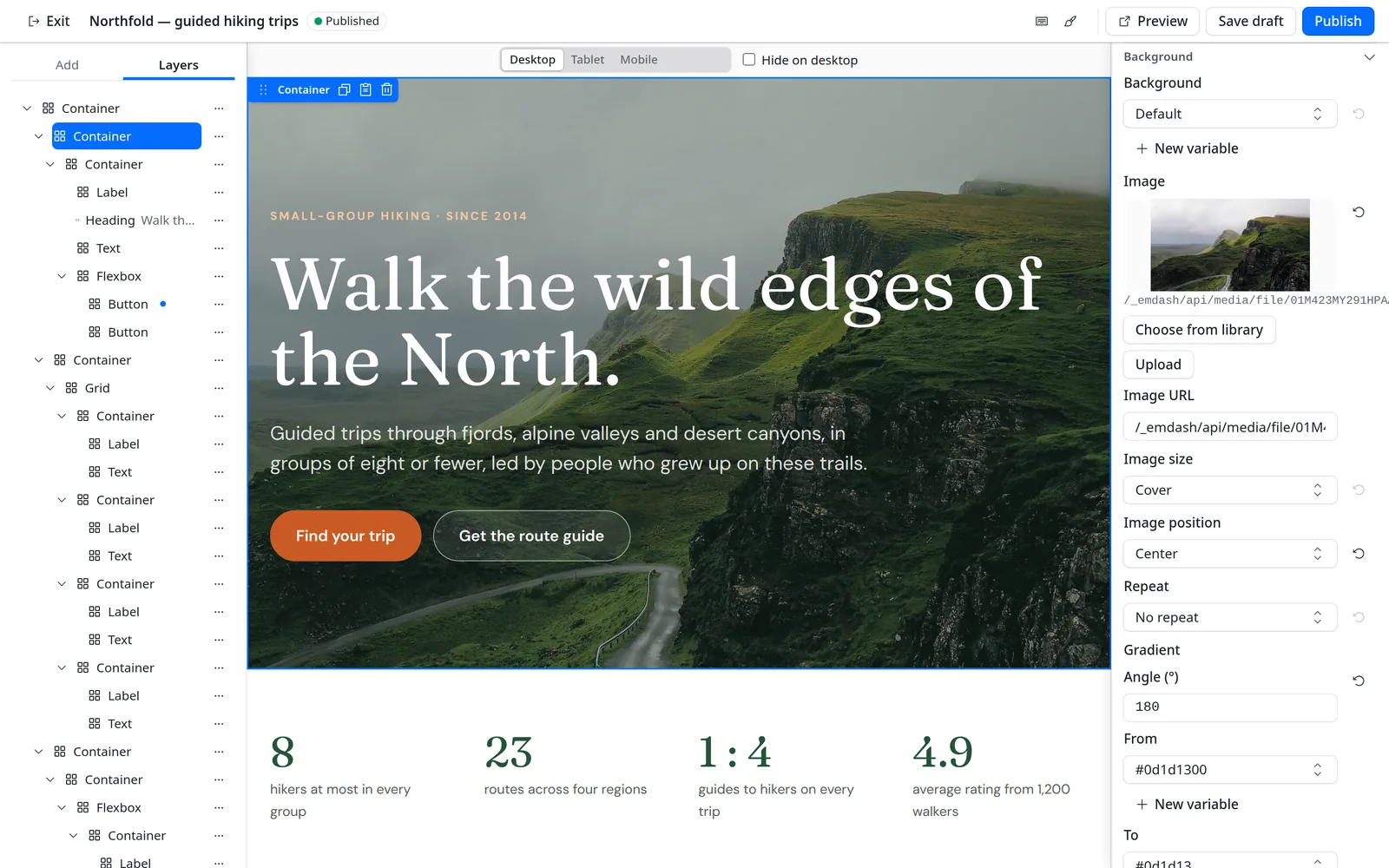Click Get the route guide button on canvas
The width and height of the screenshot is (1389, 868).
coord(531,536)
